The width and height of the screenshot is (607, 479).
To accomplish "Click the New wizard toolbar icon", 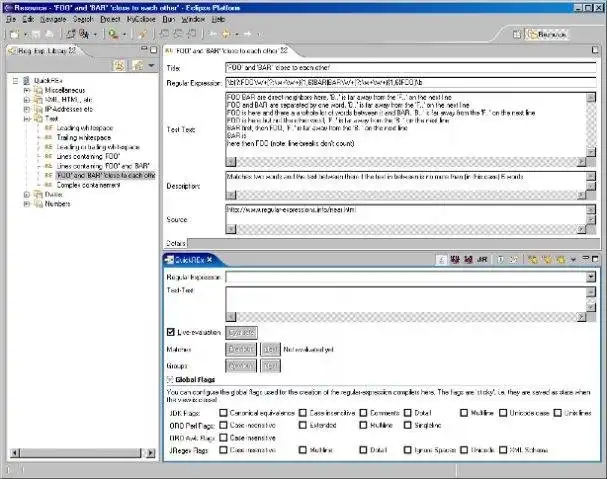I will 14,34.
